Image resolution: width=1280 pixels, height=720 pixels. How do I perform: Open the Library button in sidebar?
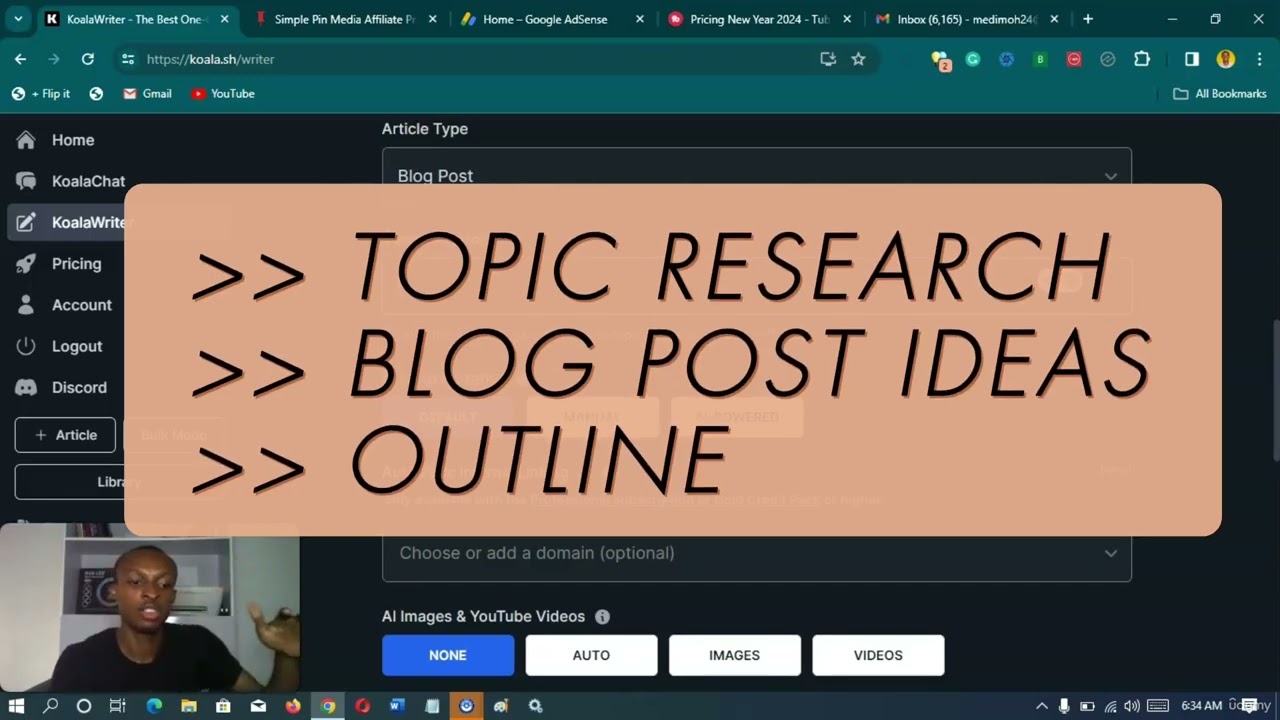118,482
